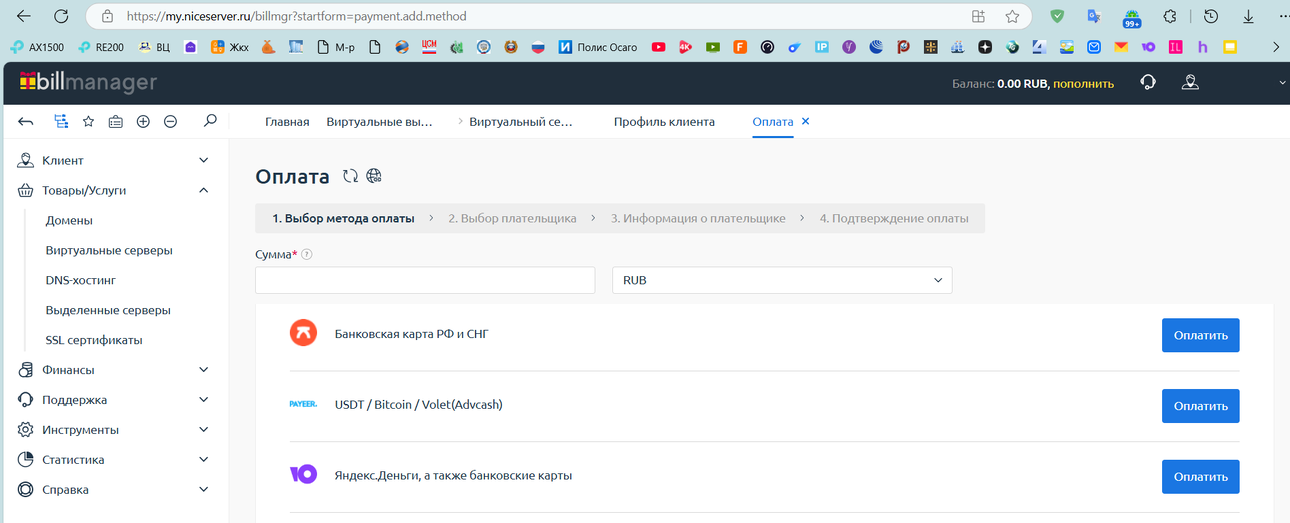
Task: Switch to the Главная tab
Action: coord(287,122)
